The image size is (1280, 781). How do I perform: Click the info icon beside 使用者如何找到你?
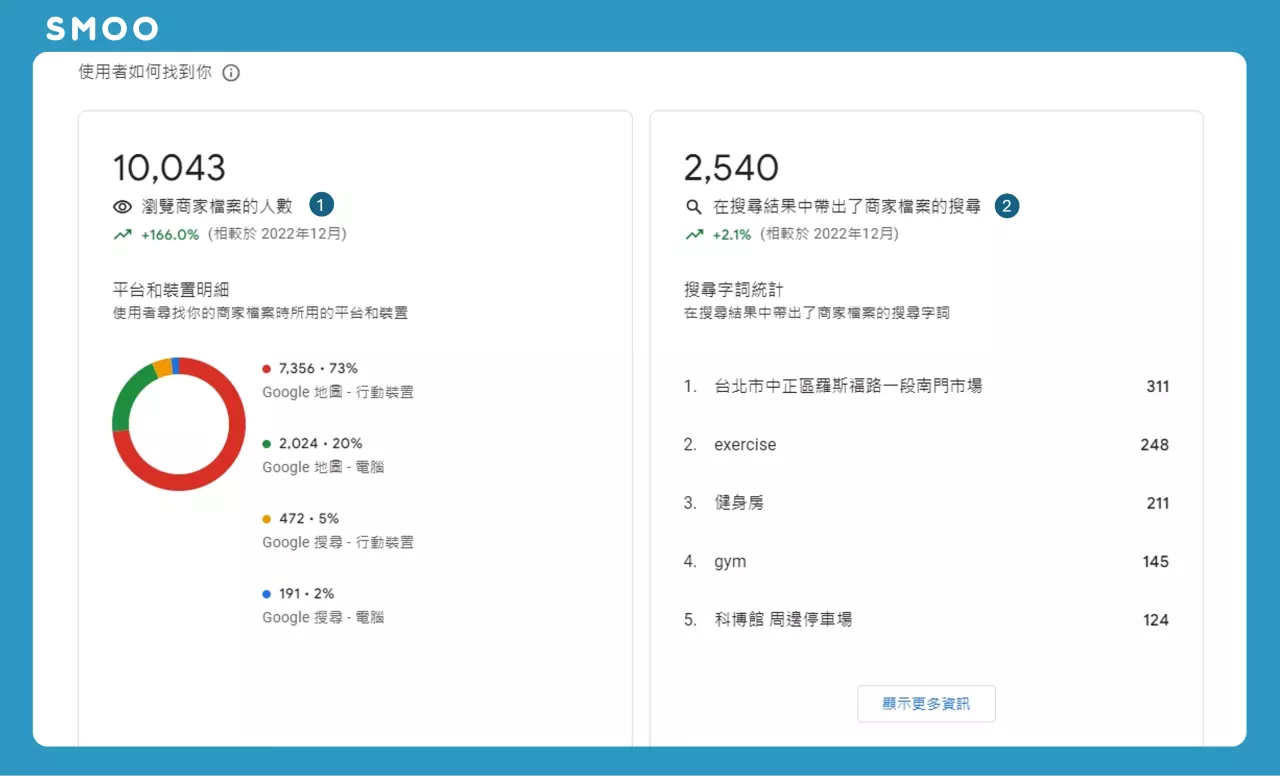(x=231, y=73)
